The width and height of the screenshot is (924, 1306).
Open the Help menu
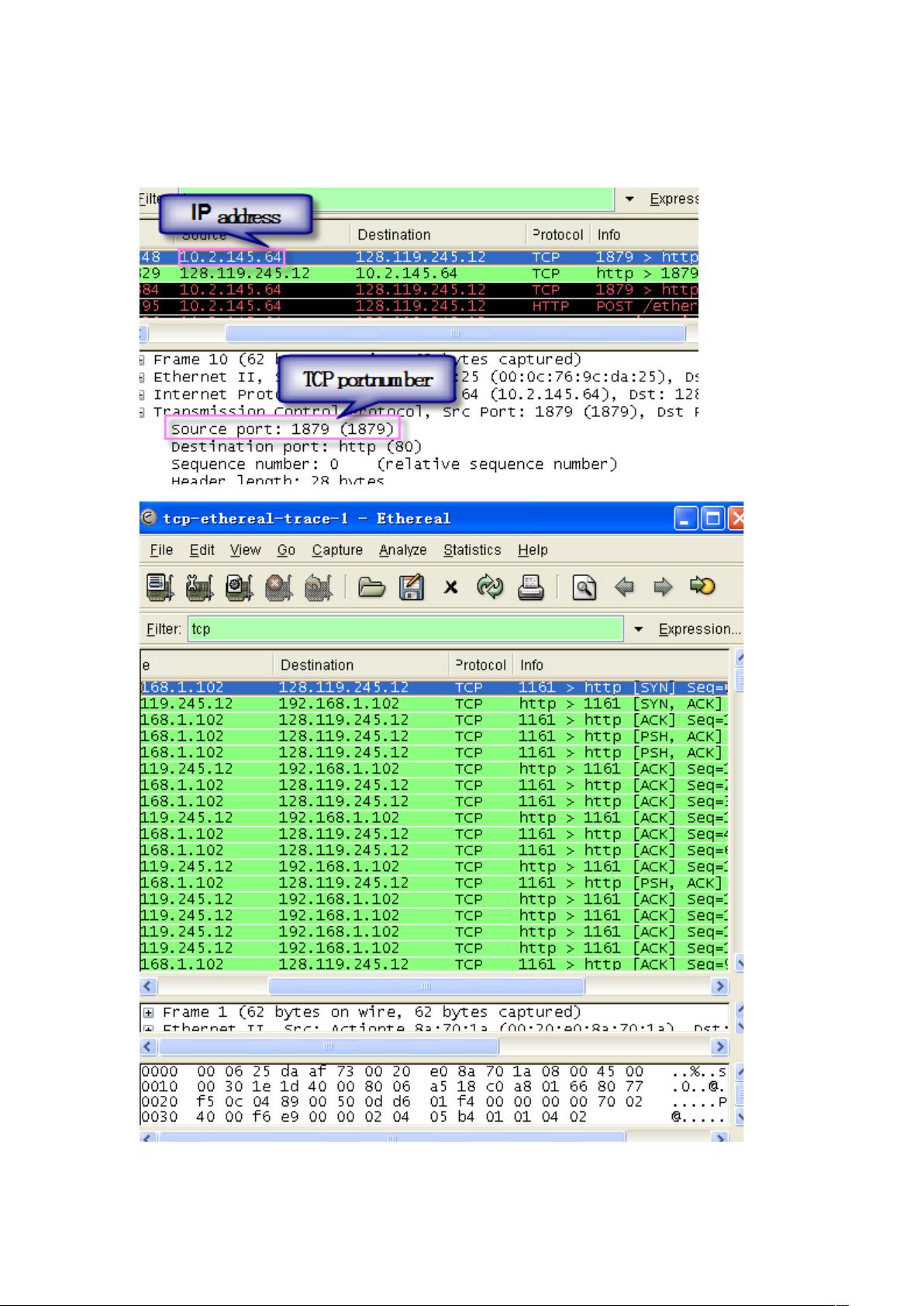coord(533,550)
